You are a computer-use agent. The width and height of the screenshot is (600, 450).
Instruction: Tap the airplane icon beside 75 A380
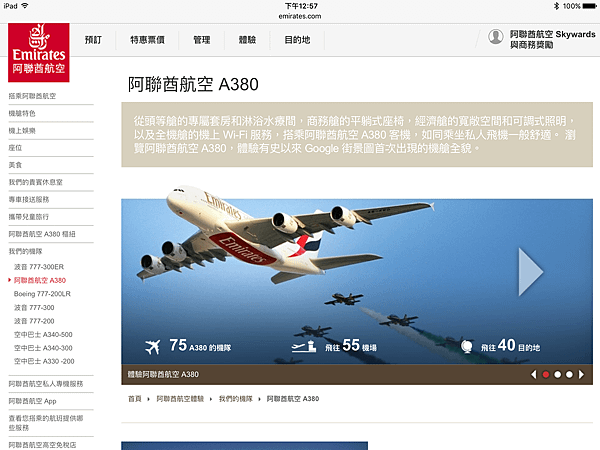pos(152,347)
